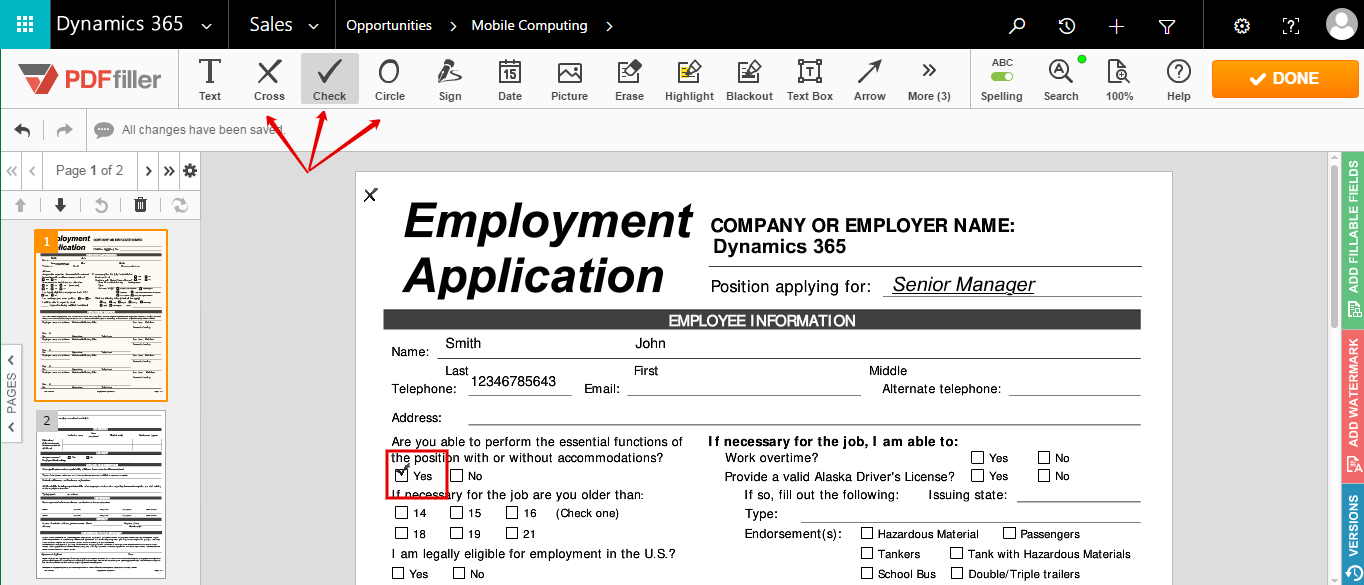This screenshot has width=1364, height=585.
Task: Jump to the last page double arrow
Action: click(x=169, y=171)
